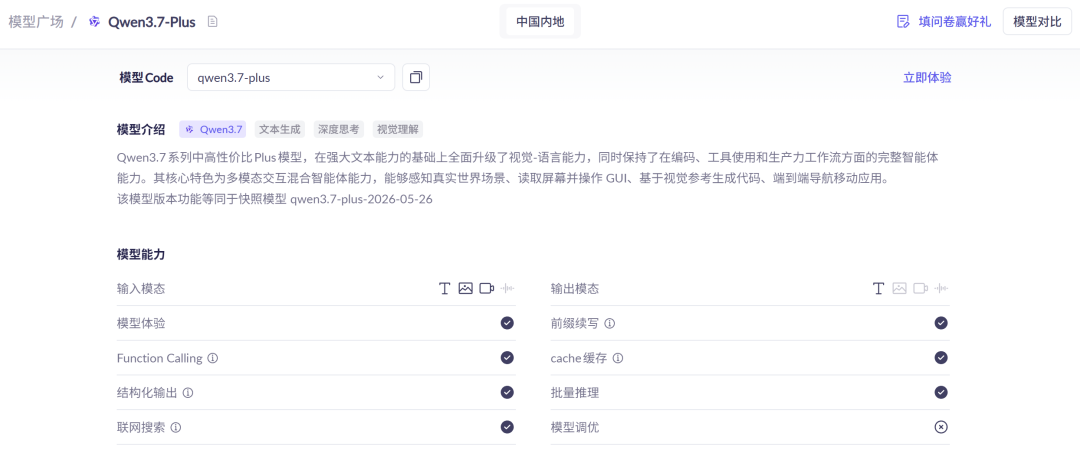Click the text icon in 输入模态 row
The image size is (1080, 453).
click(x=444, y=288)
